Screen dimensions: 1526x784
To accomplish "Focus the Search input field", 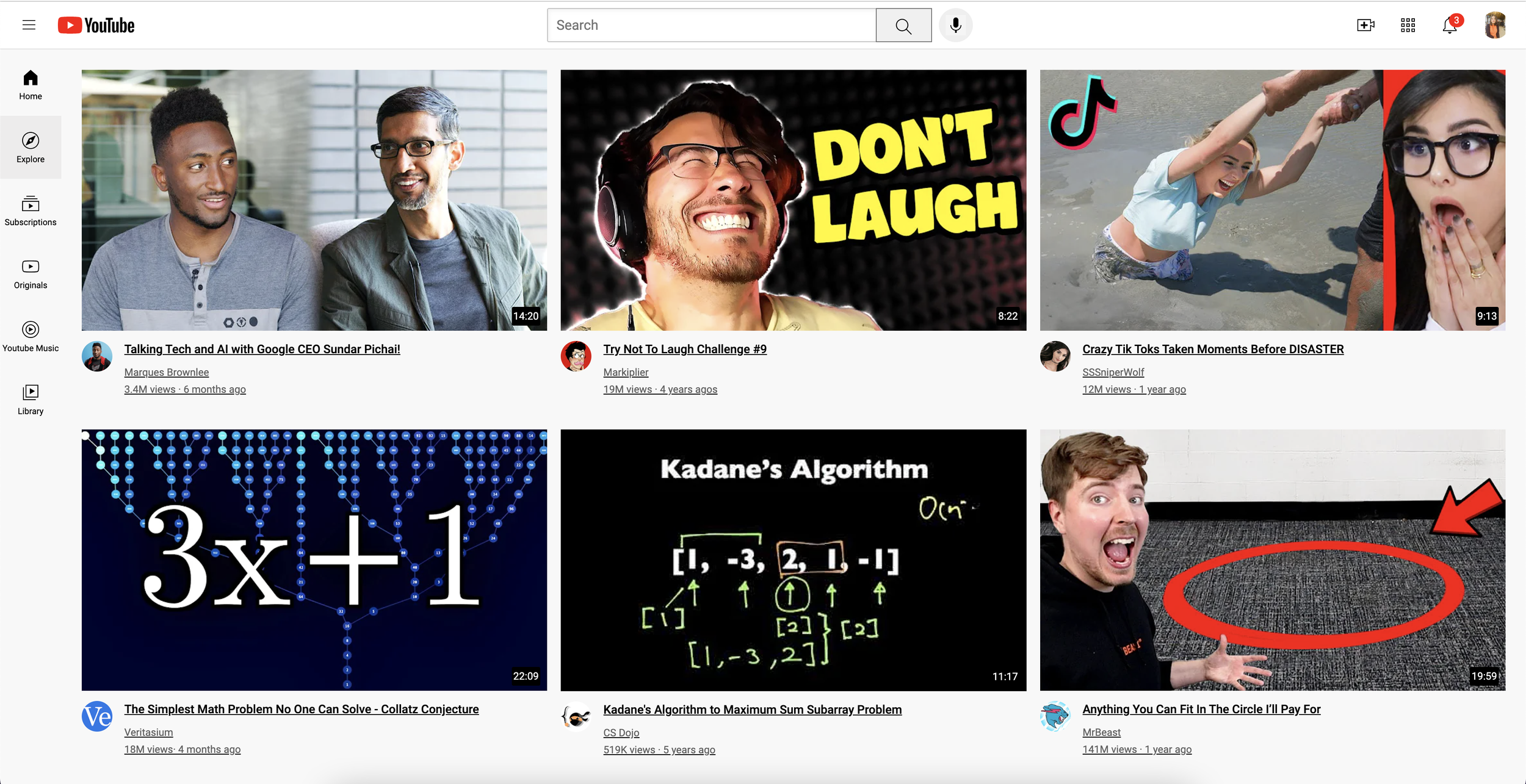I will coord(711,25).
